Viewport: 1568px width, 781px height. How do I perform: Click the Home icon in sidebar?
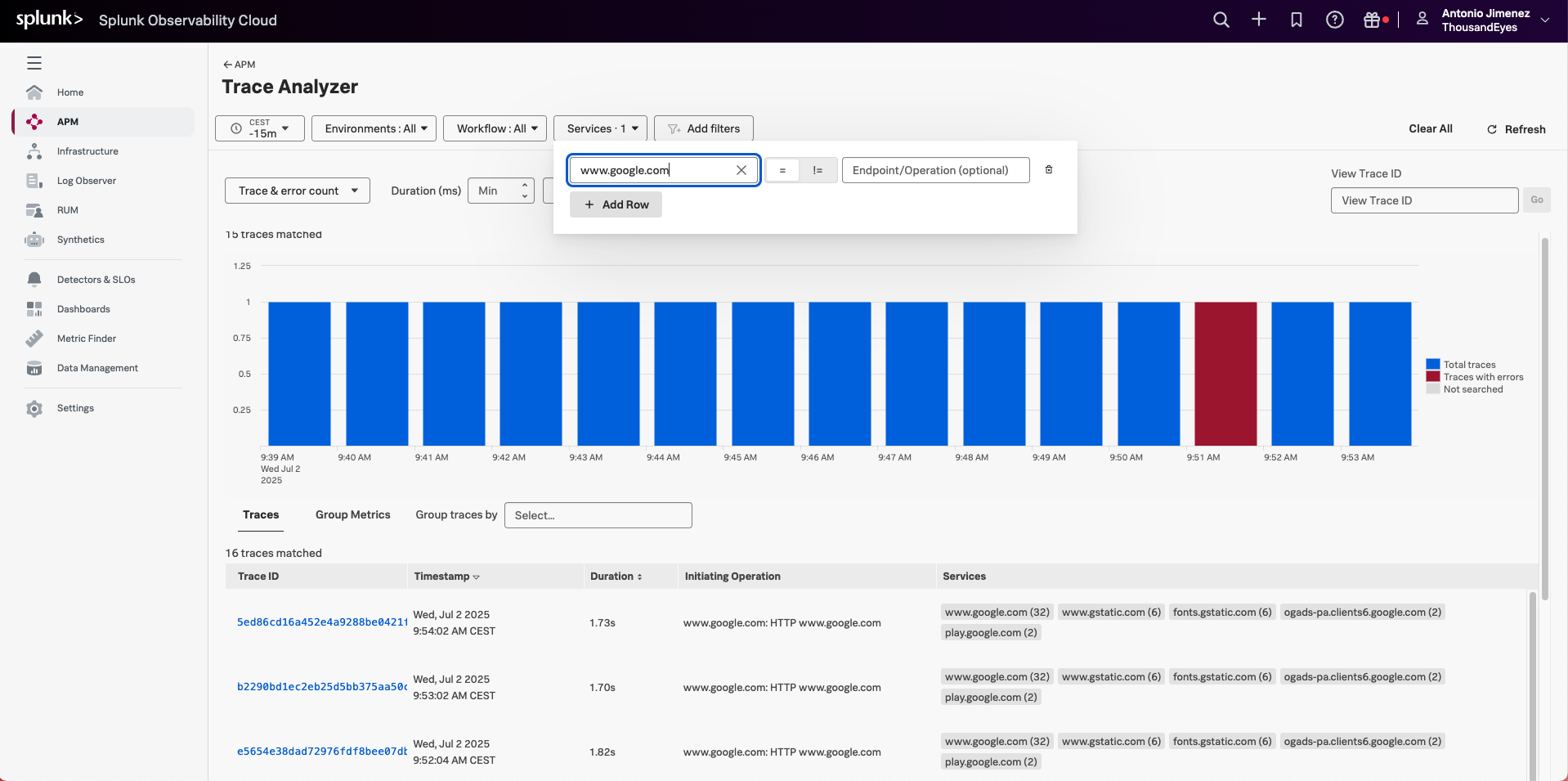(34, 92)
